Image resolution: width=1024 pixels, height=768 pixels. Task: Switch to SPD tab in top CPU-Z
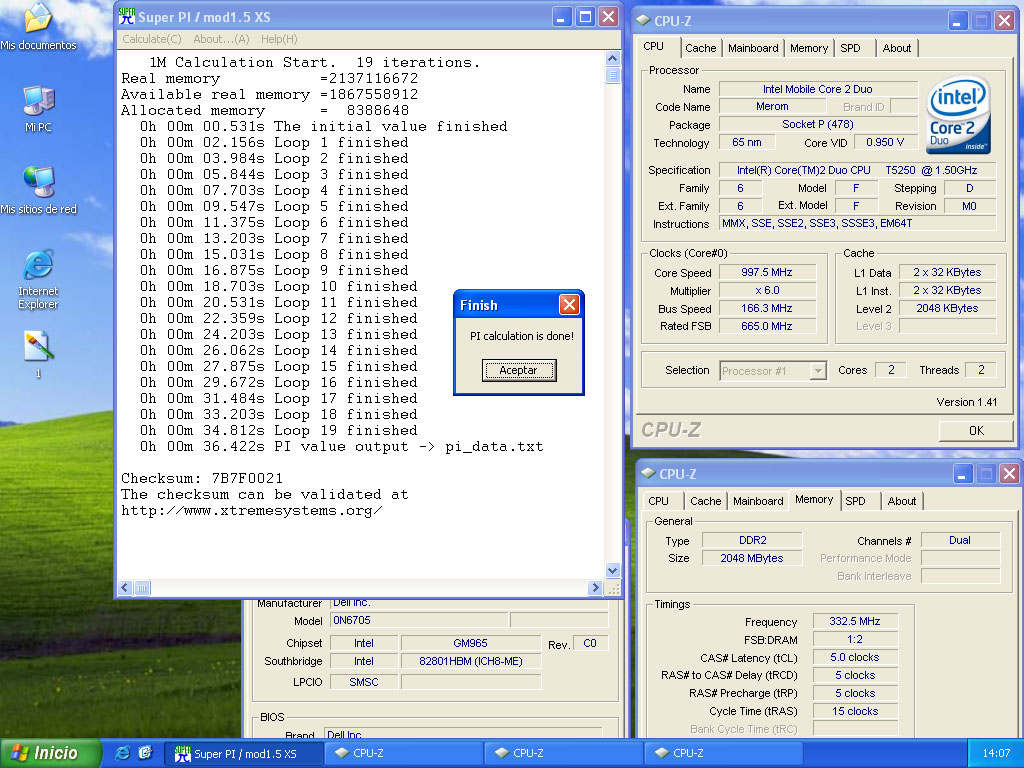click(x=850, y=48)
